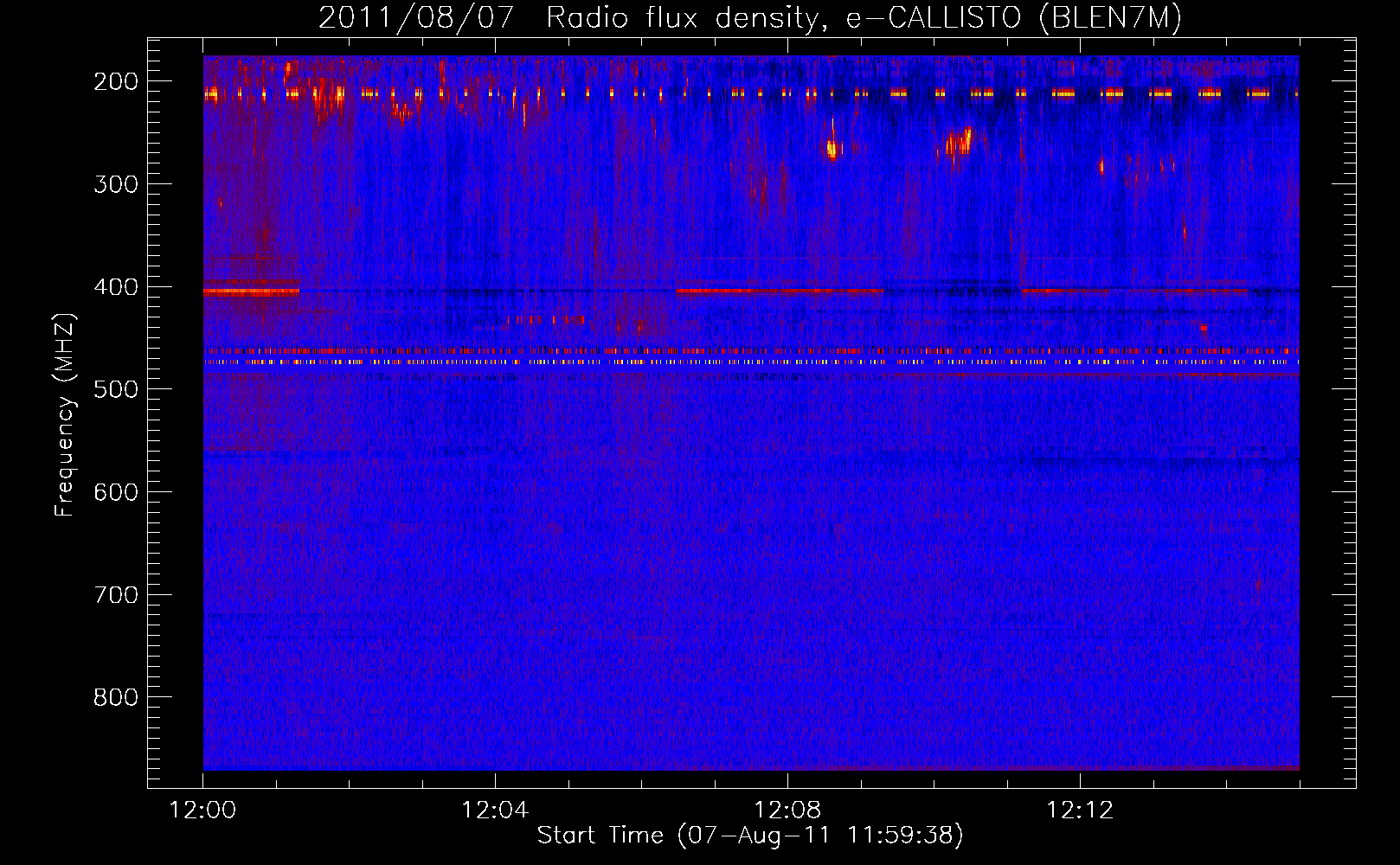The height and width of the screenshot is (865, 1400).
Task: Click the red band at 400 MHz at 12:00
Action: tap(251, 292)
